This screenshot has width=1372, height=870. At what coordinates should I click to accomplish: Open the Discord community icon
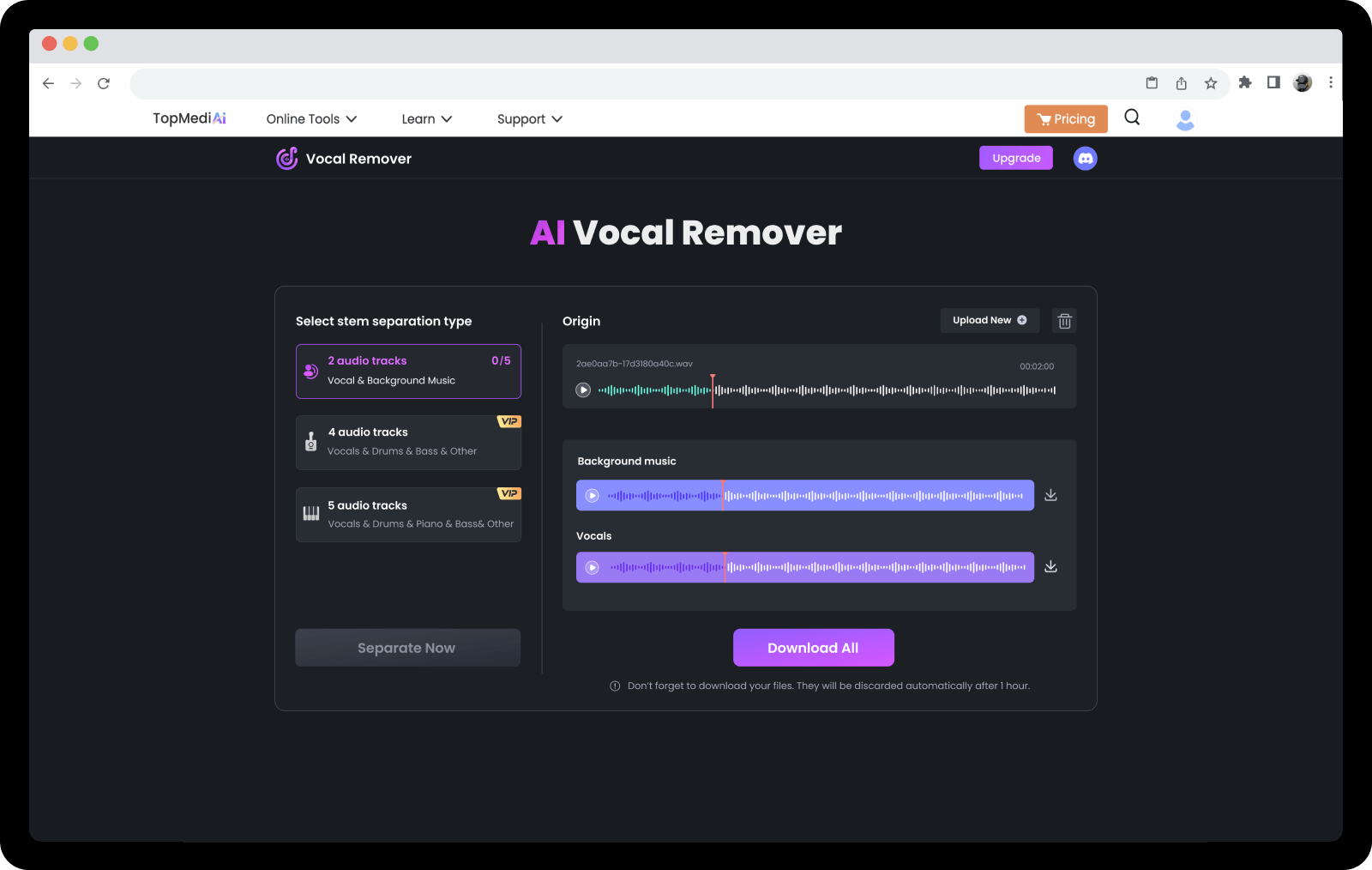pos(1085,158)
